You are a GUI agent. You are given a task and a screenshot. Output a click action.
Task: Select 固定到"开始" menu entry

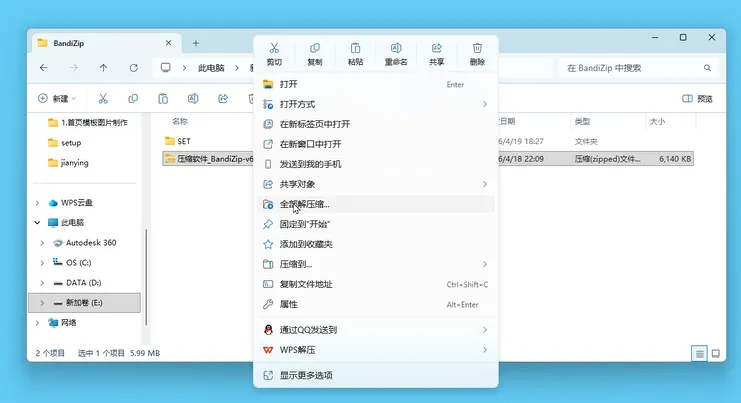376,224
